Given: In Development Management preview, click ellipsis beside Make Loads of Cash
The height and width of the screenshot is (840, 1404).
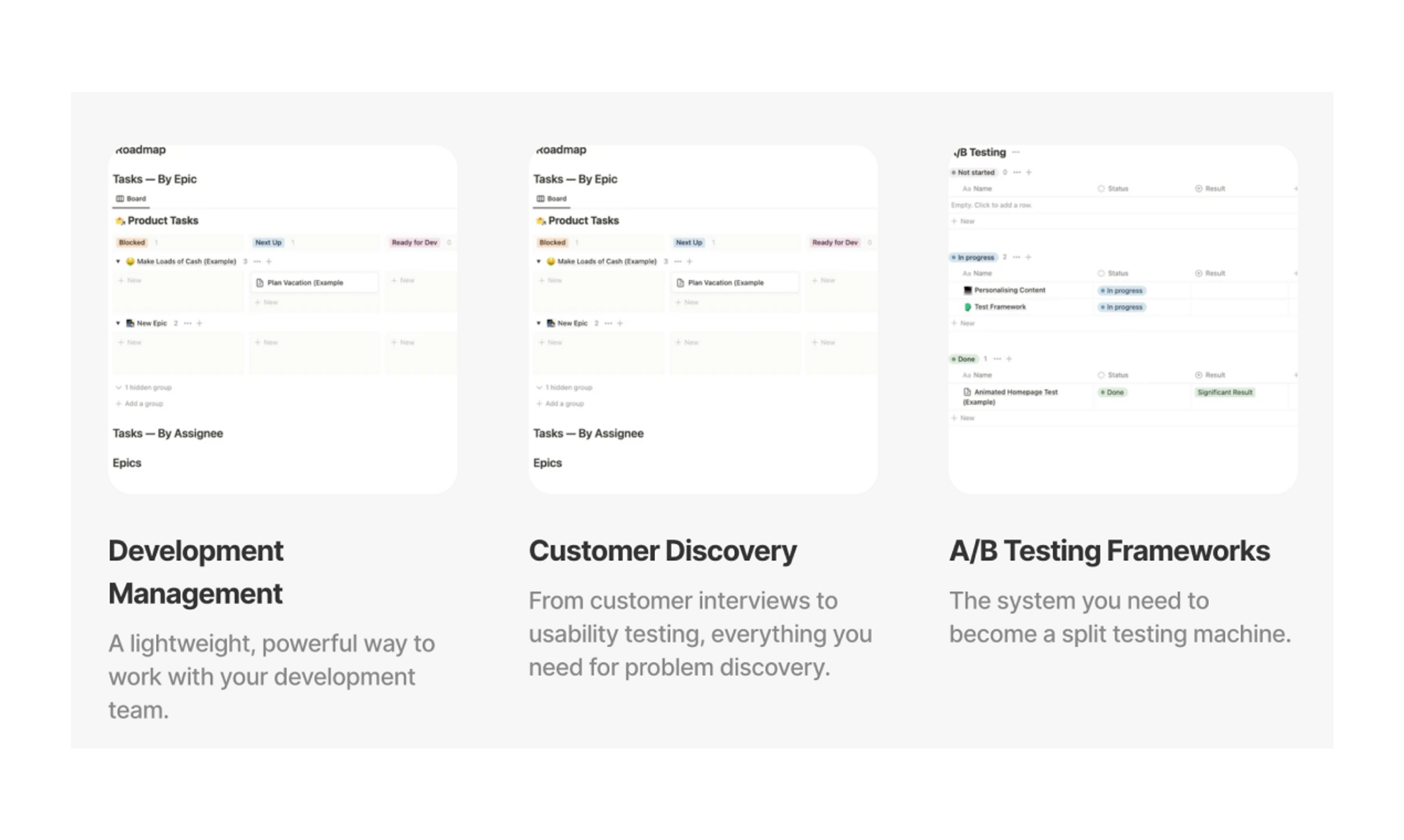Looking at the screenshot, I should pyautogui.click(x=257, y=262).
